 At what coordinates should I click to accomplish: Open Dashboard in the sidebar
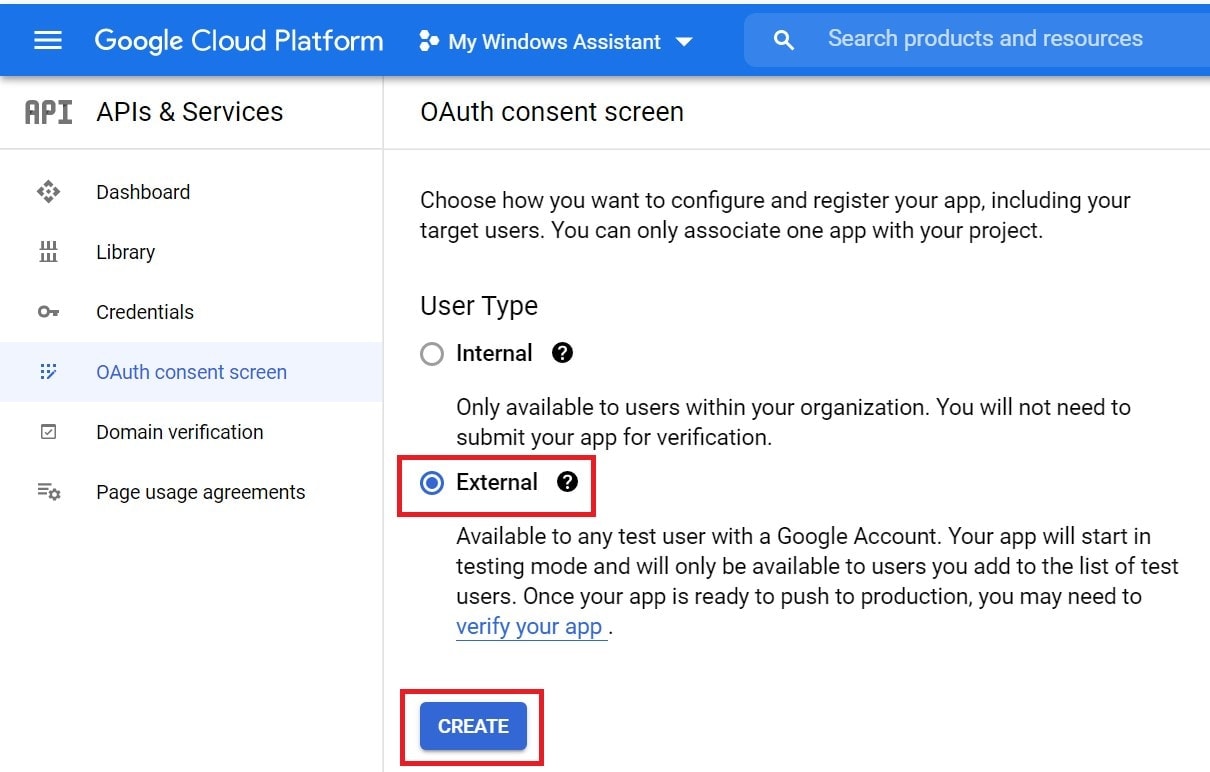(143, 192)
